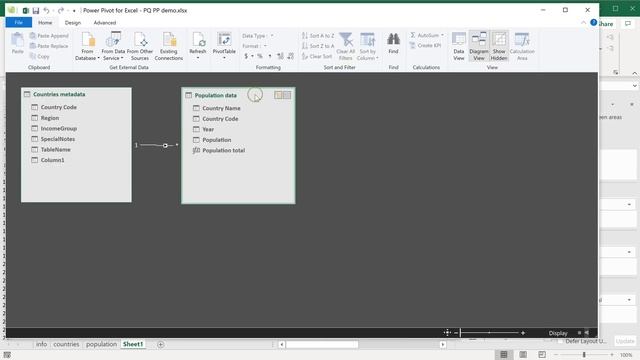Add new sheet with plus button
Screen dimensions: 640x360
pos(160,344)
